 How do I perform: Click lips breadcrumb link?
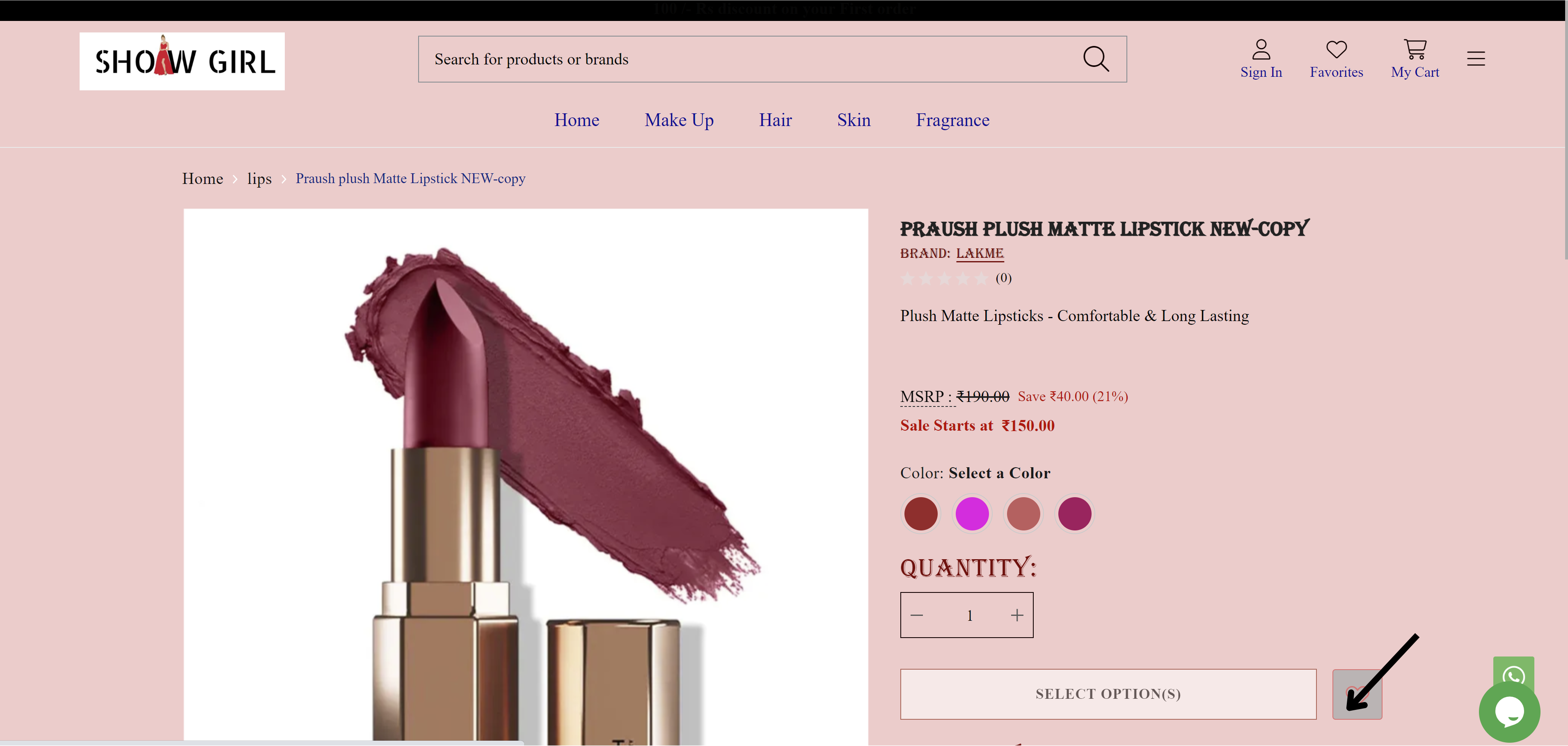(259, 179)
